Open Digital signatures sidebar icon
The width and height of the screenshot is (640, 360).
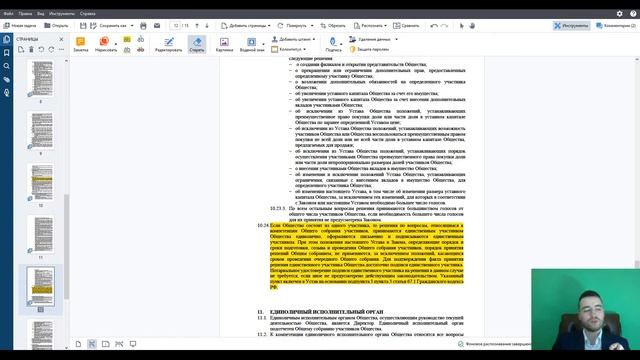[7, 93]
